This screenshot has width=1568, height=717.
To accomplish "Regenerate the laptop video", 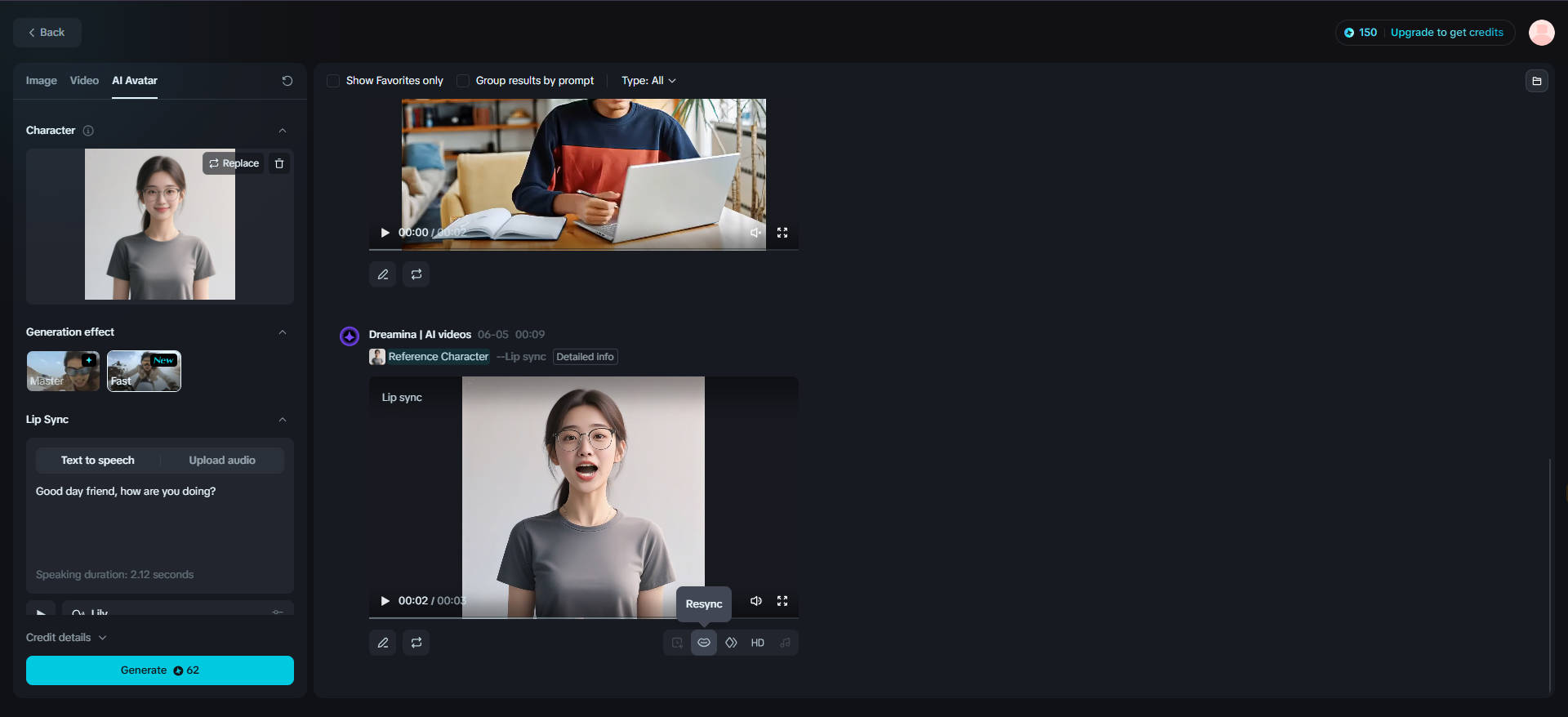I will point(416,274).
